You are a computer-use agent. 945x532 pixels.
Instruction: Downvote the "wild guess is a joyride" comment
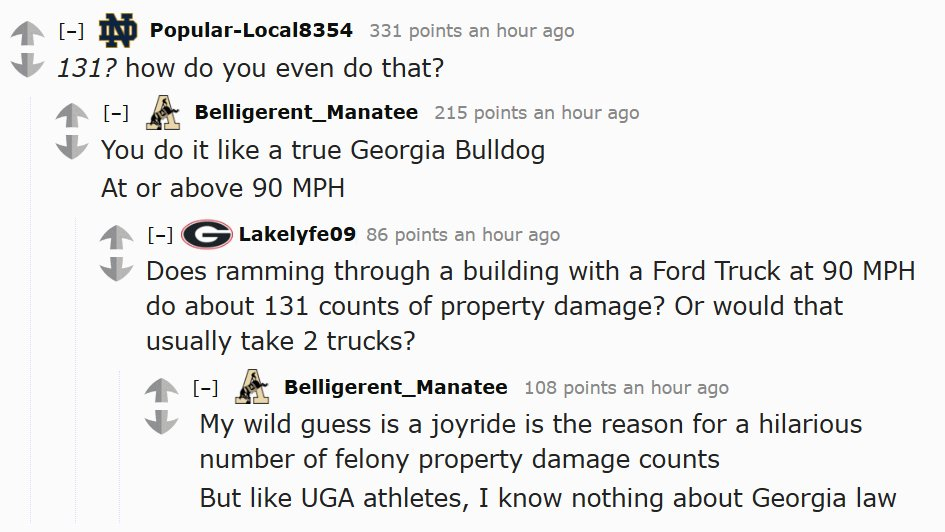point(161,421)
